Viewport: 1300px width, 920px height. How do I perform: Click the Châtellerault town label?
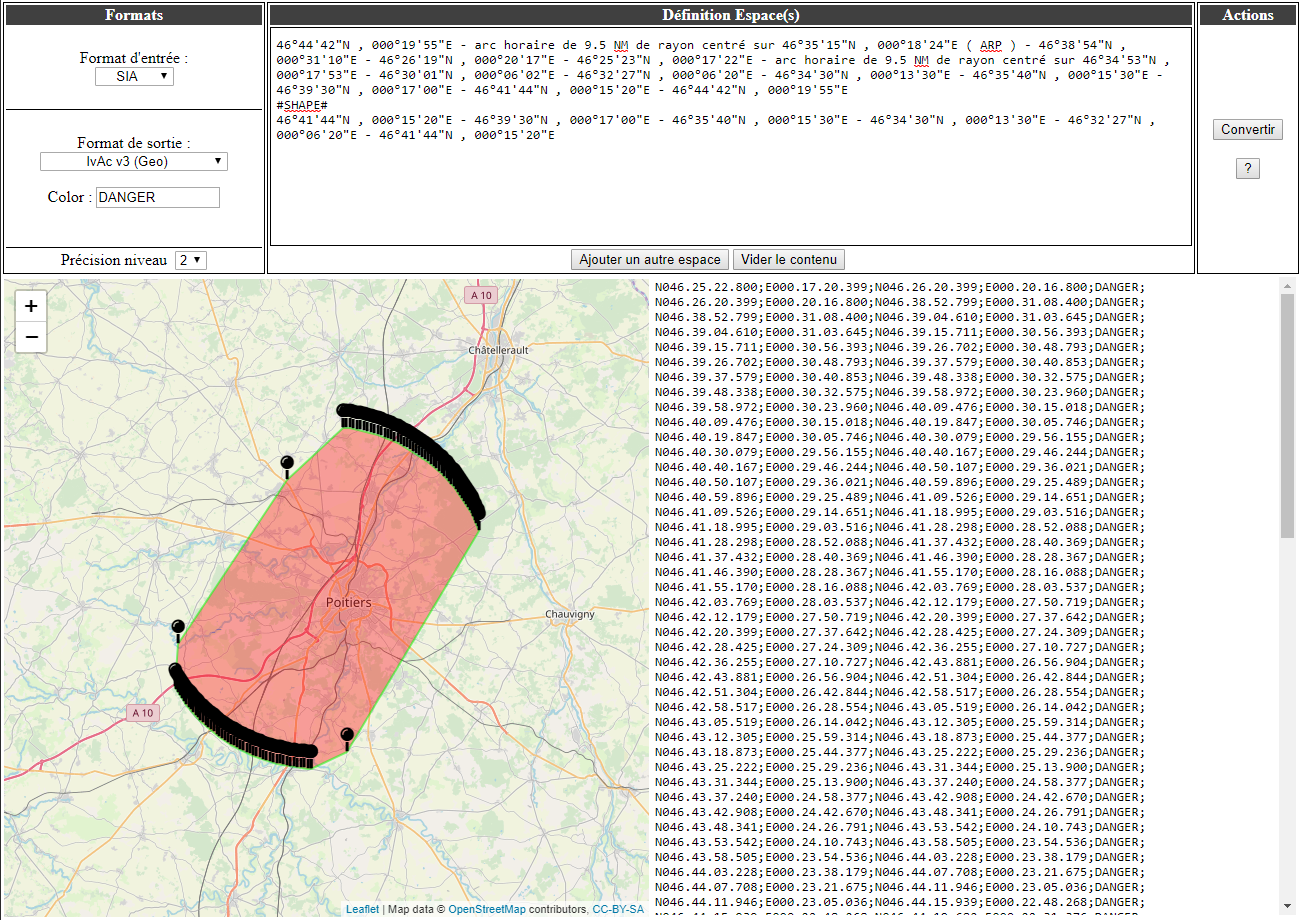tap(498, 351)
